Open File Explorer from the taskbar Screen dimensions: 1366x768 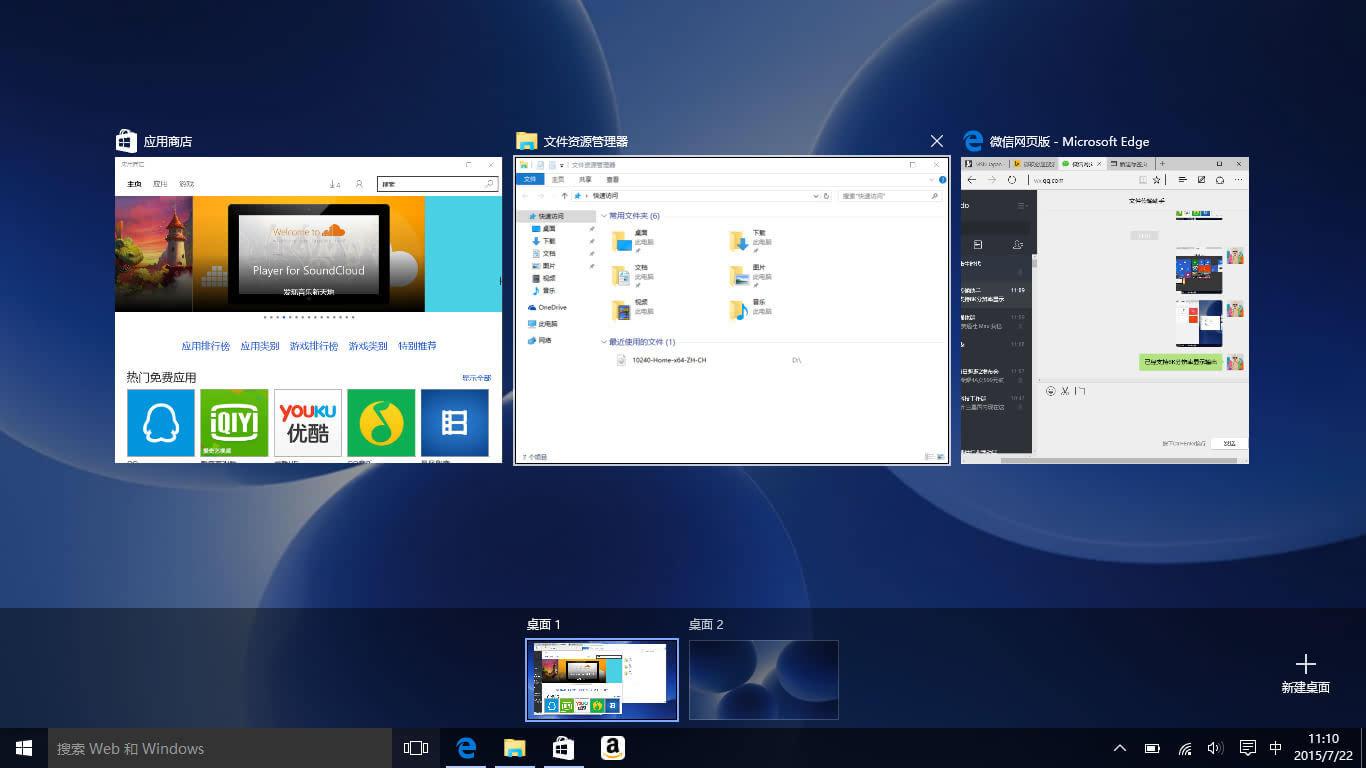coord(514,748)
